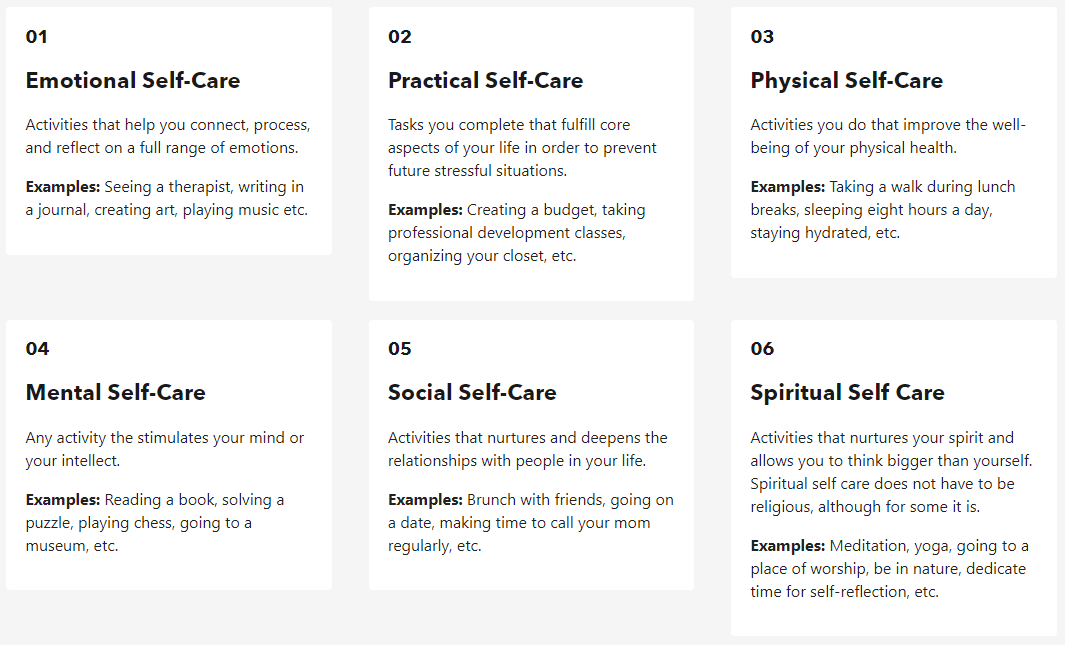Click the description about stimulating your mind
1065x645 pixels.
click(164, 449)
